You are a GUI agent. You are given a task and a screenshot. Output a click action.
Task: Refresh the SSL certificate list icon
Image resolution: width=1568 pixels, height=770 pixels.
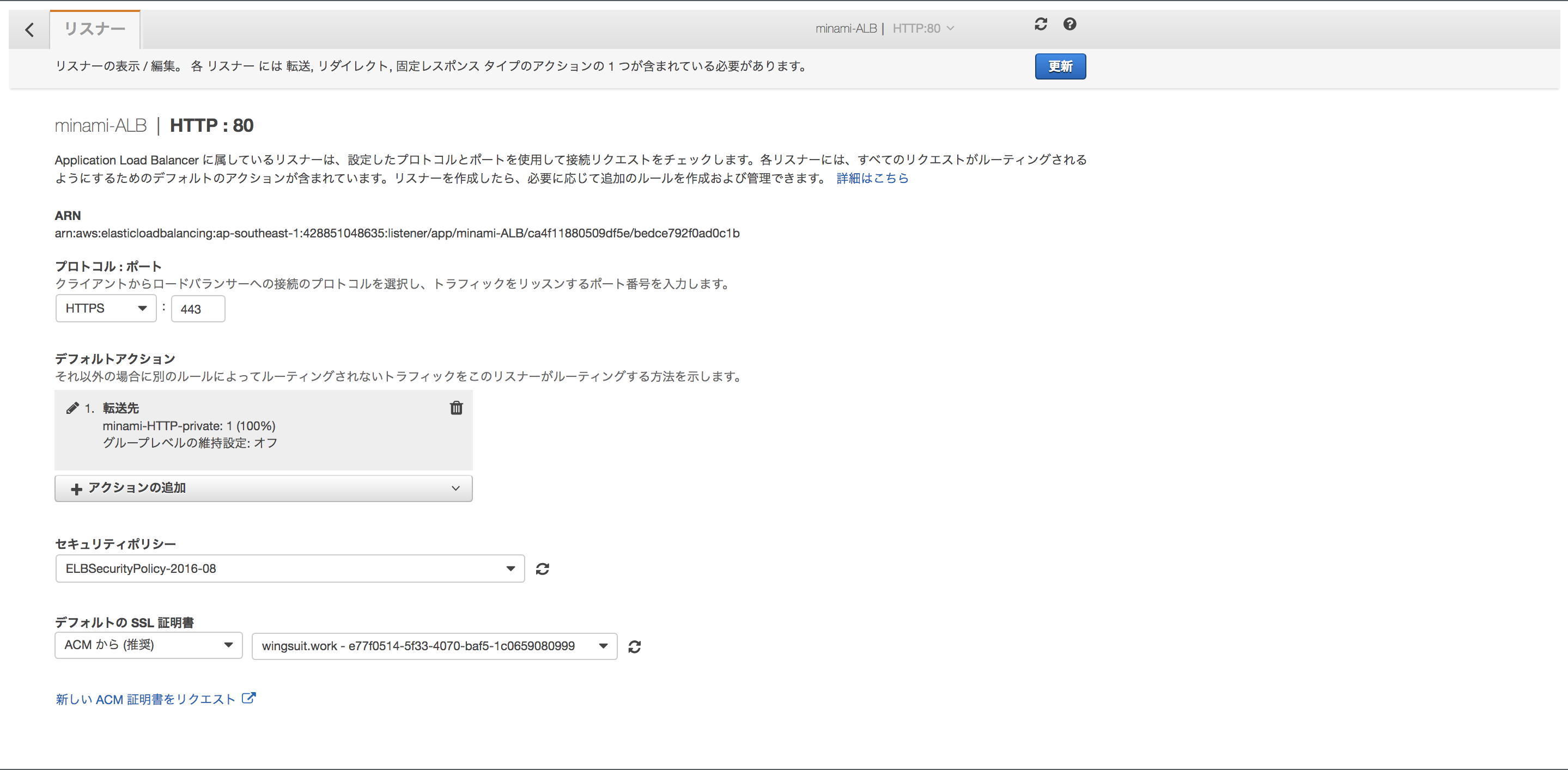pyautogui.click(x=635, y=646)
